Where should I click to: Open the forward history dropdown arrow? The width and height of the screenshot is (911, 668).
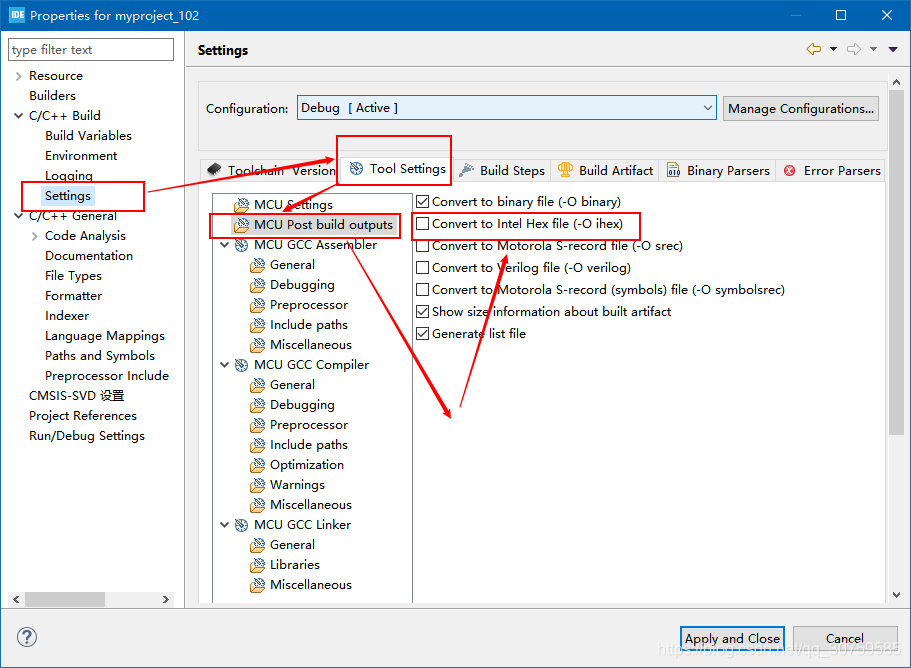click(x=873, y=49)
